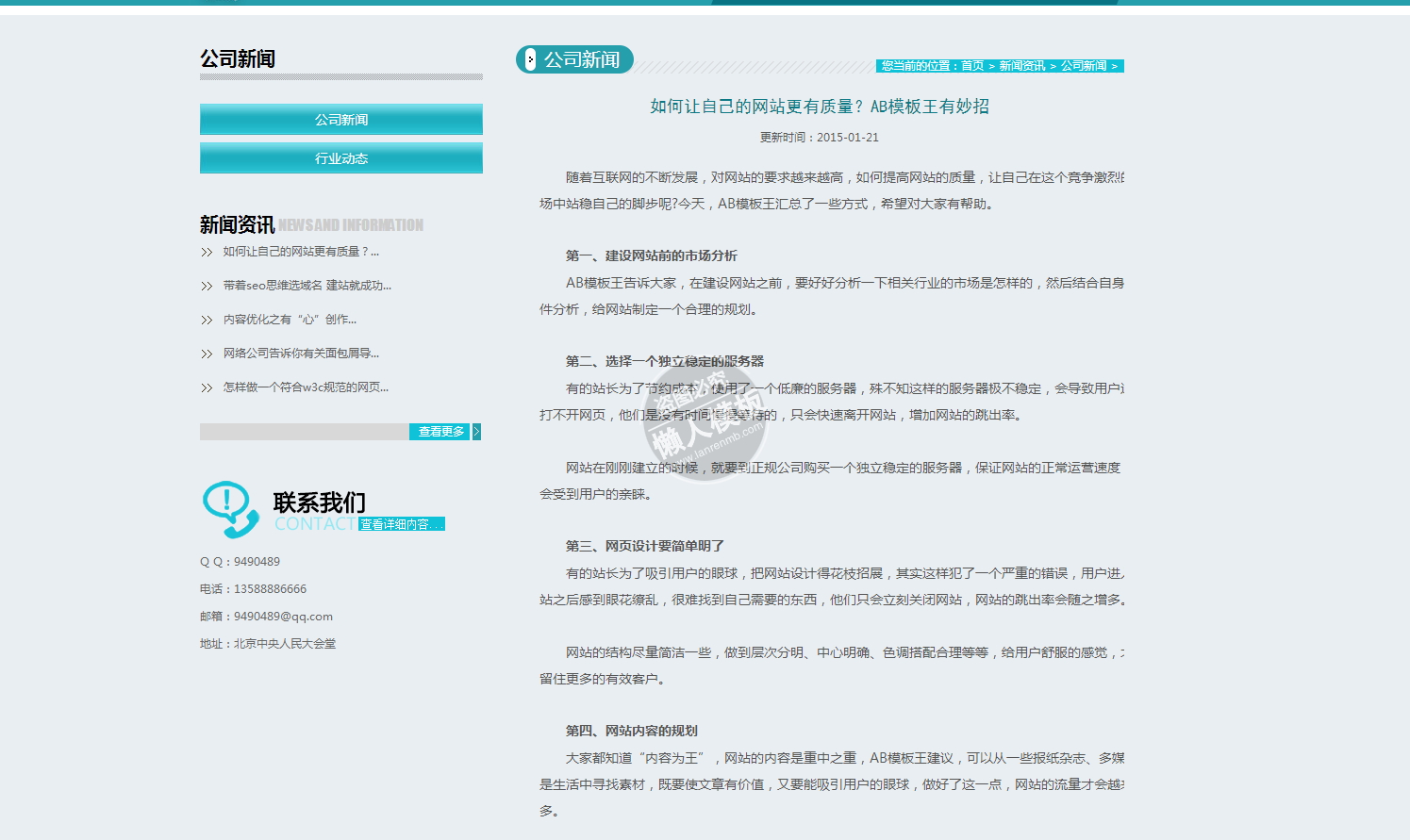
Task: Select the 公司新闻 sidebar menu button
Action: tap(340, 120)
